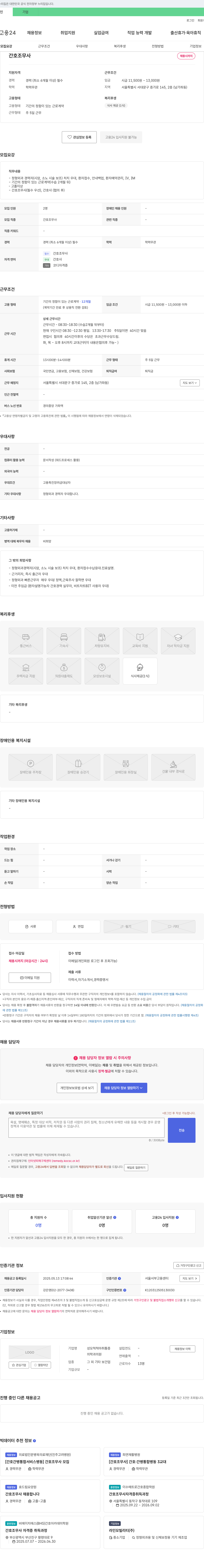Click the 자녀 학자금 지원 icon

[178, 641]
